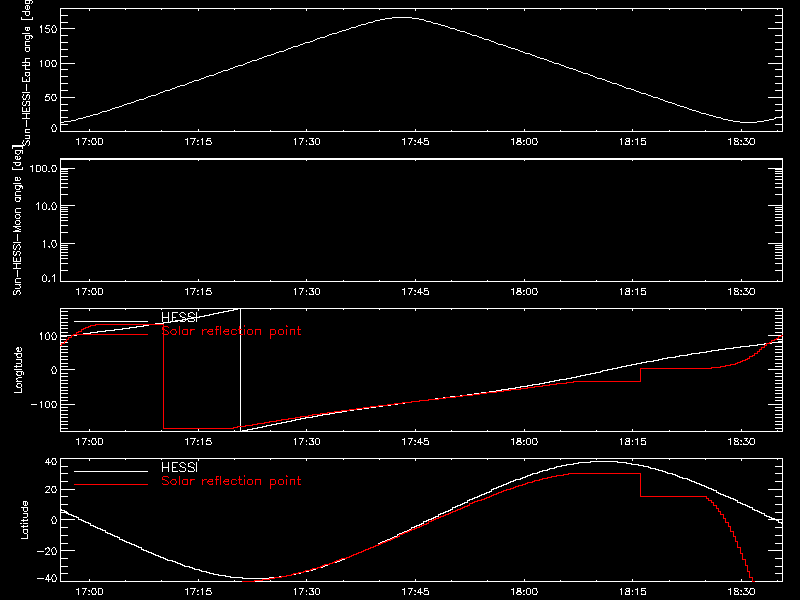Pick the -40 tick on the Latitude axis
This screenshot has height=600, width=800.
click(47, 578)
